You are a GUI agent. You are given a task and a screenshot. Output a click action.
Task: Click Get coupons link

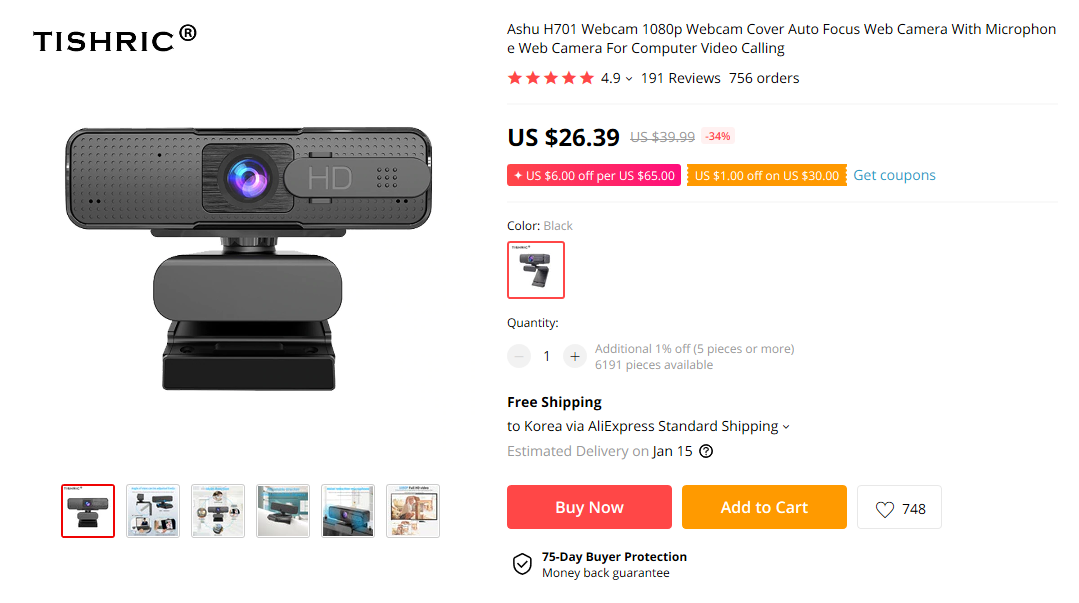click(x=894, y=175)
